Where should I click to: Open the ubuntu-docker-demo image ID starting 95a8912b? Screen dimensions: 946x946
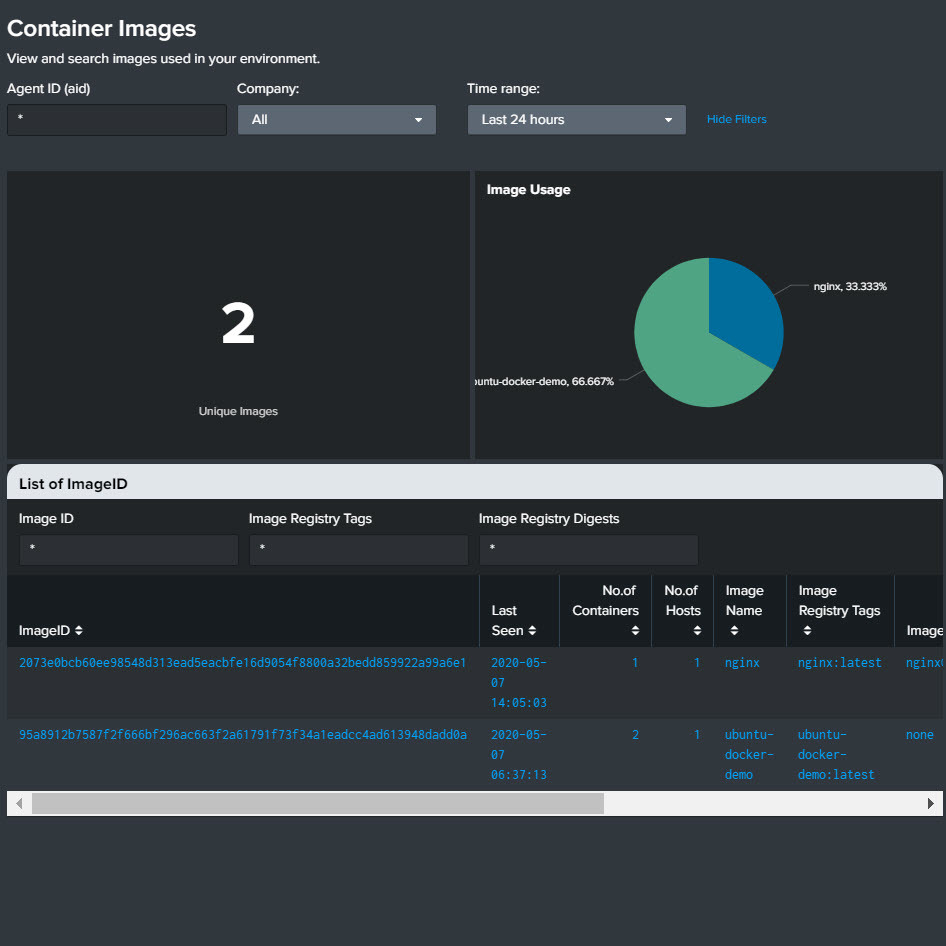point(242,735)
